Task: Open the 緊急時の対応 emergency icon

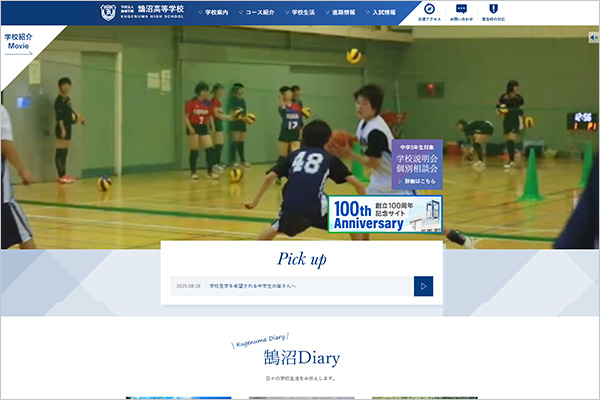Action: pyautogui.click(x=492, y=12)
